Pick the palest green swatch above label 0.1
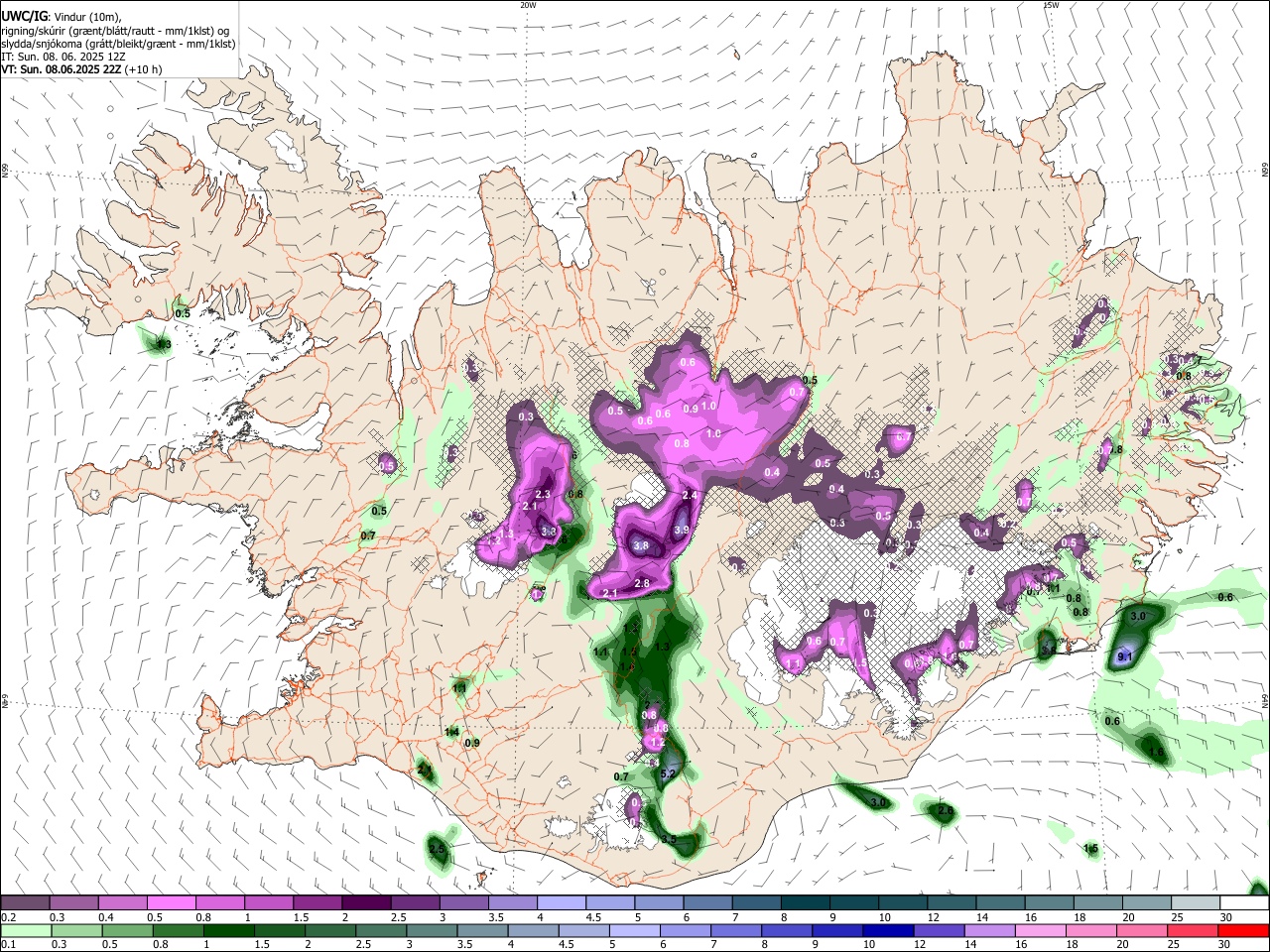This screenshot has width=1270, height=952. [x=25, y=930]
